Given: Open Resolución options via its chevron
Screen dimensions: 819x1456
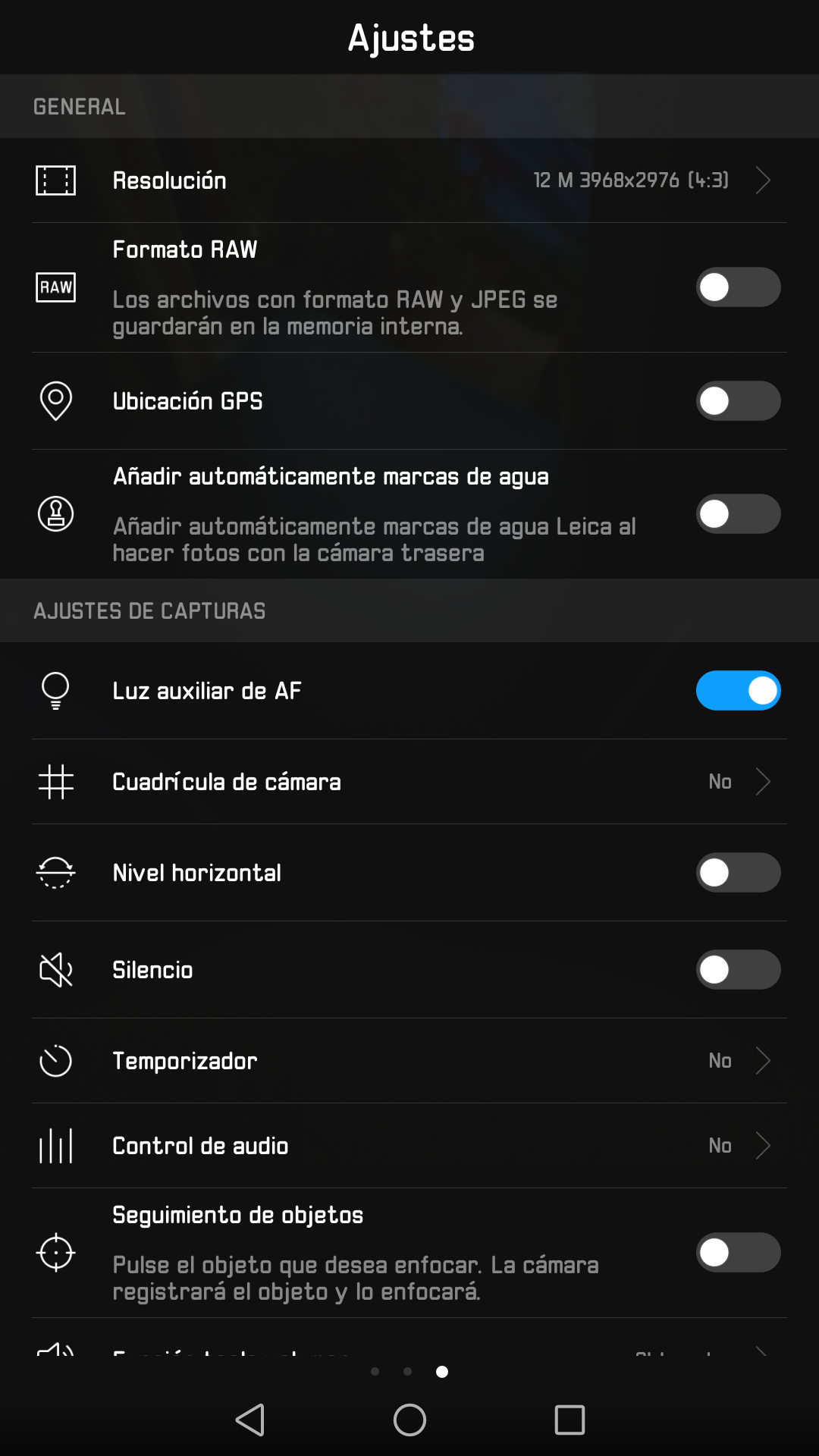Looking at the screenshot, I should pos(763,180).
